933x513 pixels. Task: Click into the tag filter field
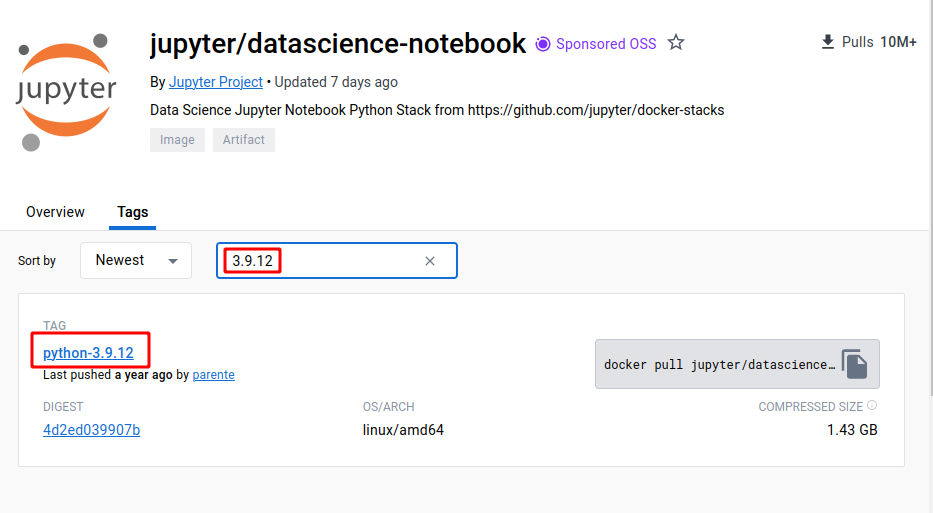click(337, 261)
